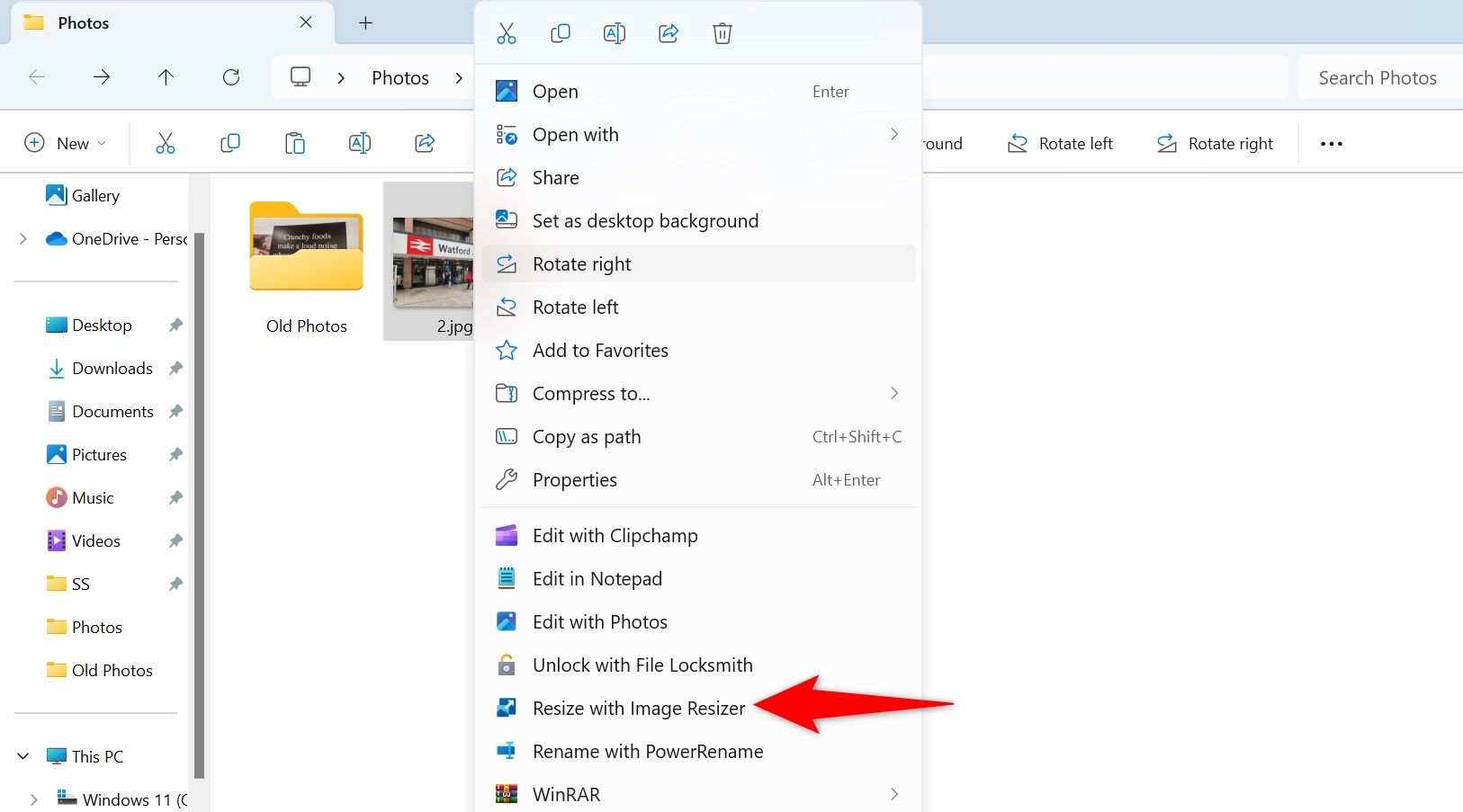1463x812 pixels.
Task: Click the back navigation arrow
Action: pos(37,77)
